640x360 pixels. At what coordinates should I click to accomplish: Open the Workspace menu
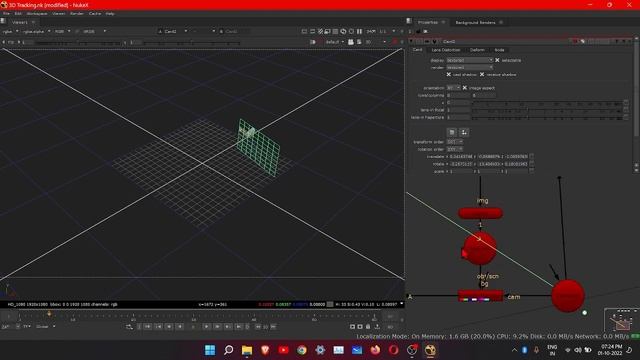(x=37, y=13)
